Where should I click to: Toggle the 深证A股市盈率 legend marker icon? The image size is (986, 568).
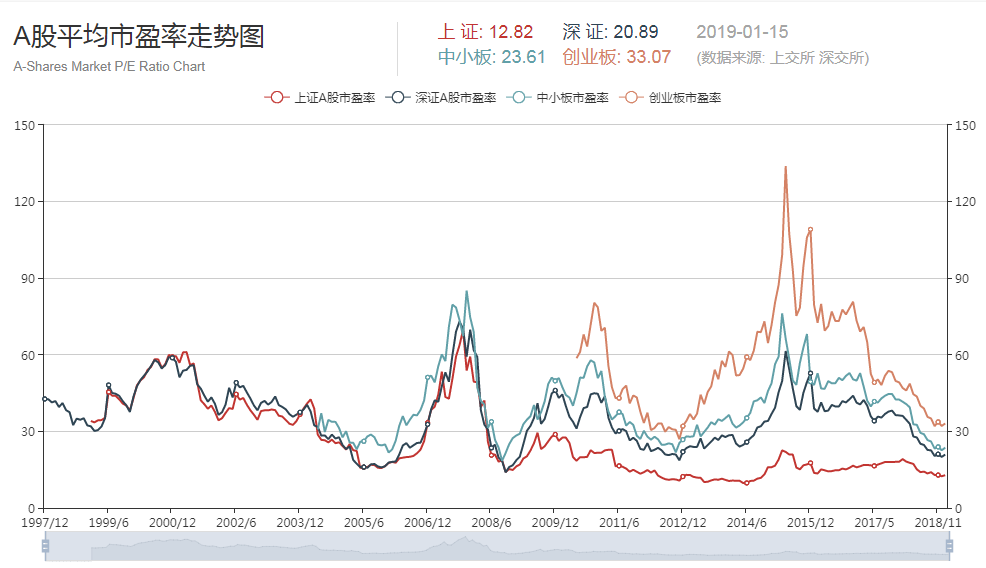pyautogui.click(x=400, y=98)
